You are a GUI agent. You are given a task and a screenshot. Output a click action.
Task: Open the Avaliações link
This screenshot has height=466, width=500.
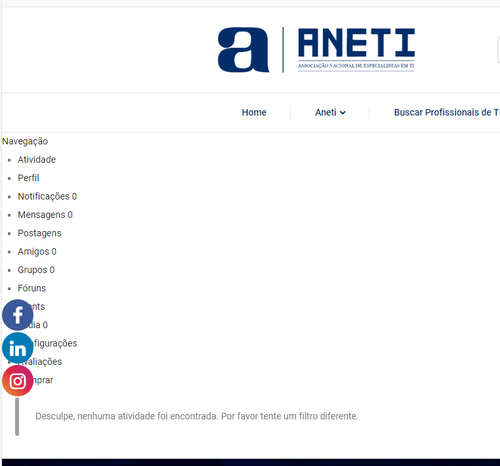click(x=40, y=362)
